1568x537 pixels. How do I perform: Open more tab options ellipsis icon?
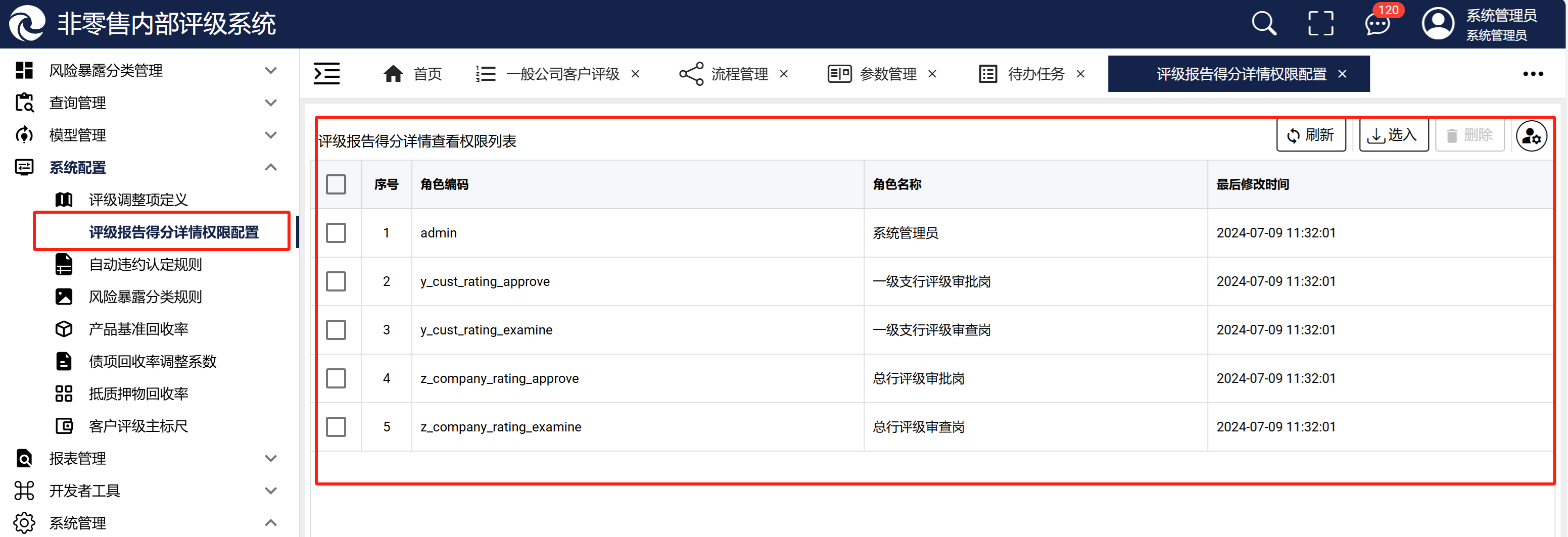1533,74
